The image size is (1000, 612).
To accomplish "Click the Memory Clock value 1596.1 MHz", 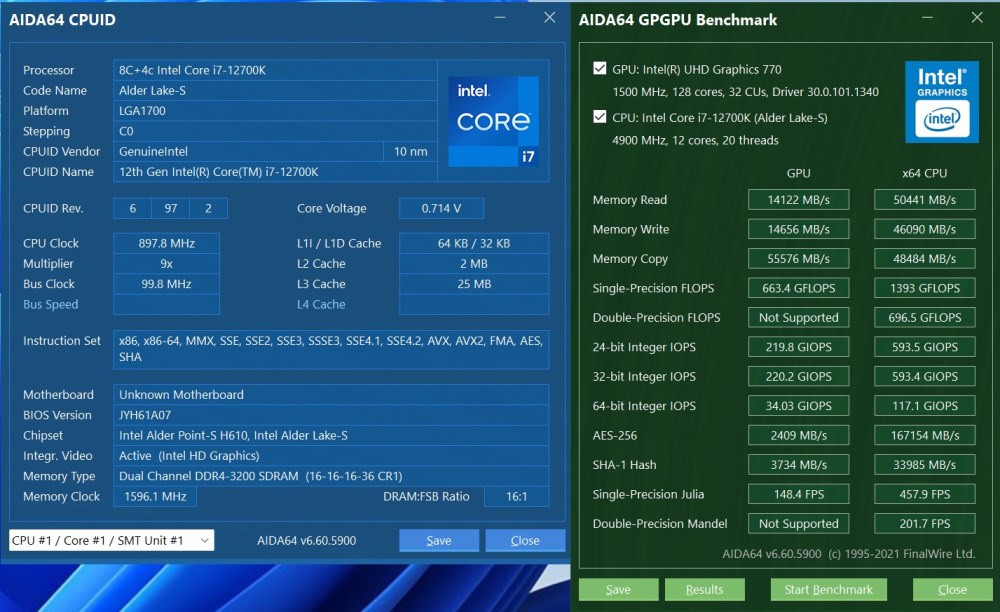I will (x=155, y=497).
